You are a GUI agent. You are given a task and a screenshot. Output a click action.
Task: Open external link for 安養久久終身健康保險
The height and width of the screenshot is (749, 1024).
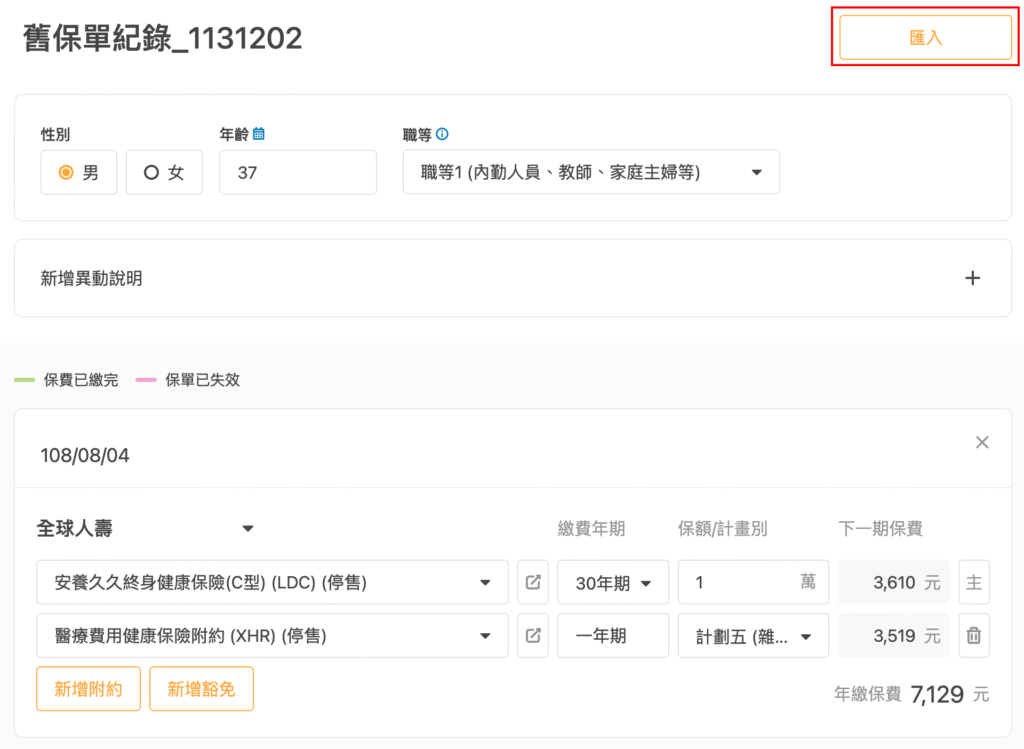(533, 582)
